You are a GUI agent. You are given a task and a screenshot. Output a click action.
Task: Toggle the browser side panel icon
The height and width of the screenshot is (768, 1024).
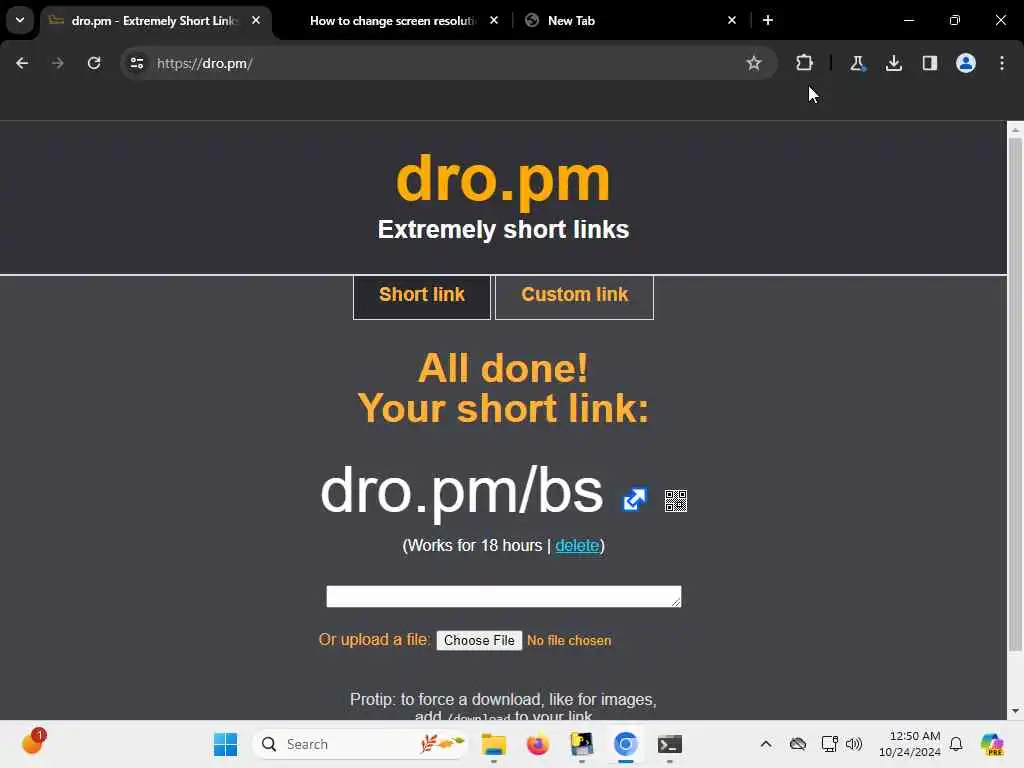tap(929, 63)
